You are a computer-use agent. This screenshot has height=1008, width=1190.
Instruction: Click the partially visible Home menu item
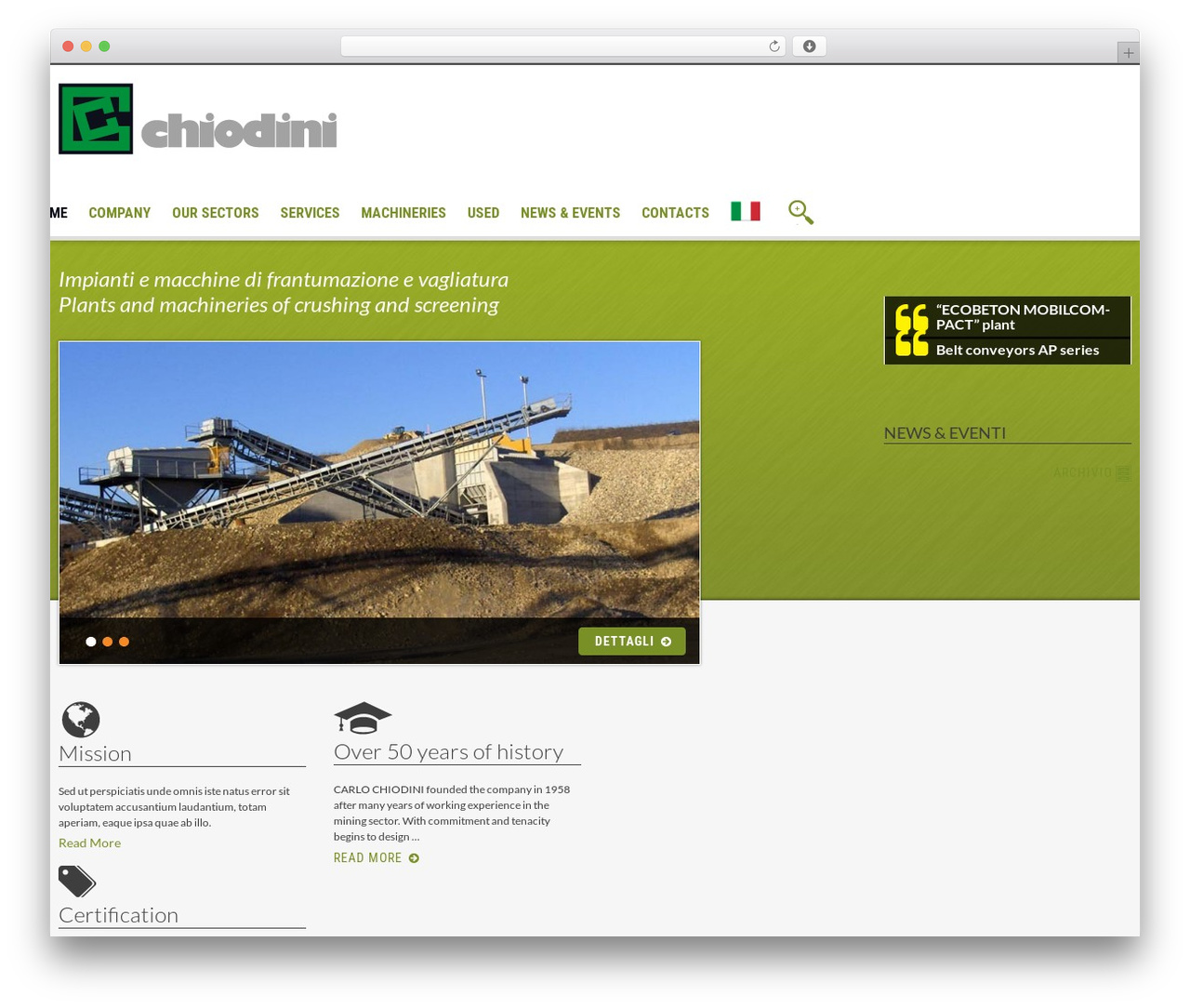(59, 213)
